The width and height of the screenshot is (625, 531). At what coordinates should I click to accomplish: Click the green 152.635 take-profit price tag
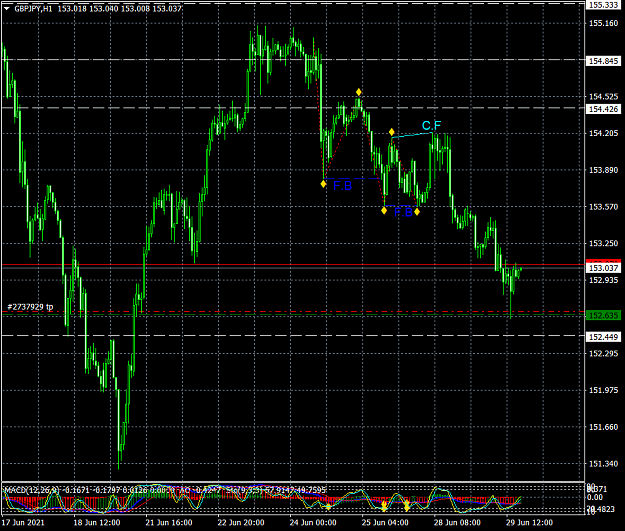click(603, 315)
